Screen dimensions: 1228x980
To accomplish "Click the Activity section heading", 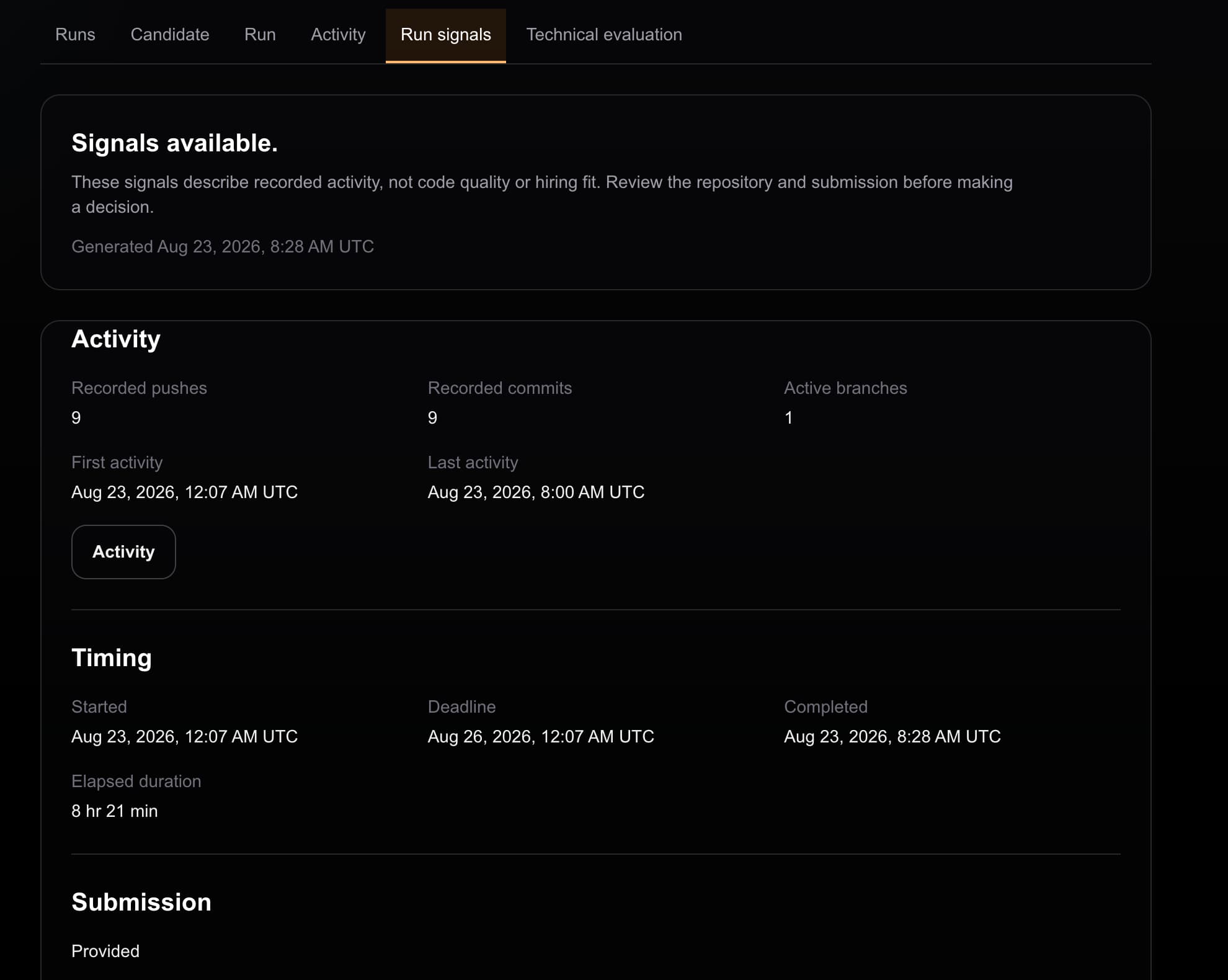I will (116, 339).
